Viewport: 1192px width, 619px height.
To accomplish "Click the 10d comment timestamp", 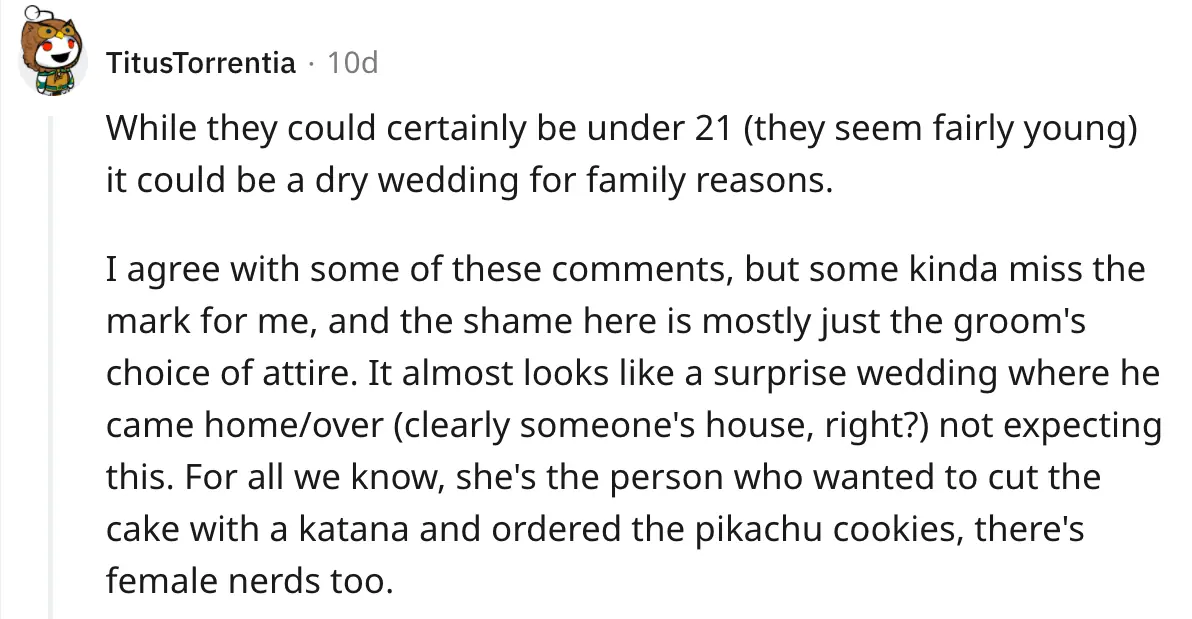I will point(353,64).
